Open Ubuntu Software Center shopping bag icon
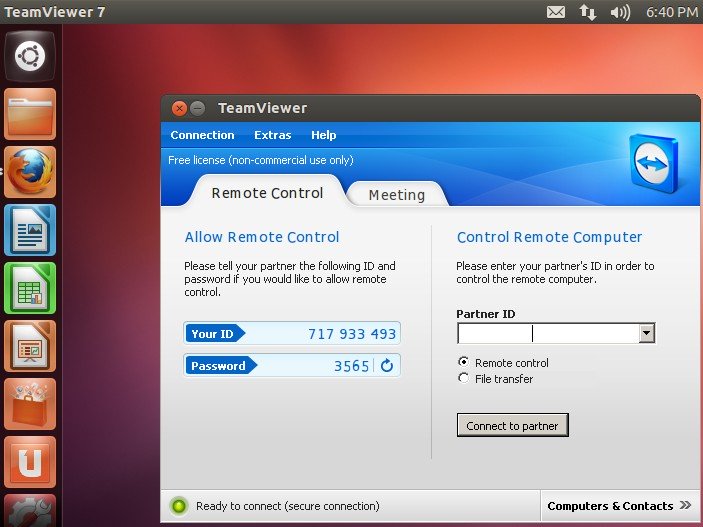This screenshot has height=527, width=703. click(x=30, y=404)
